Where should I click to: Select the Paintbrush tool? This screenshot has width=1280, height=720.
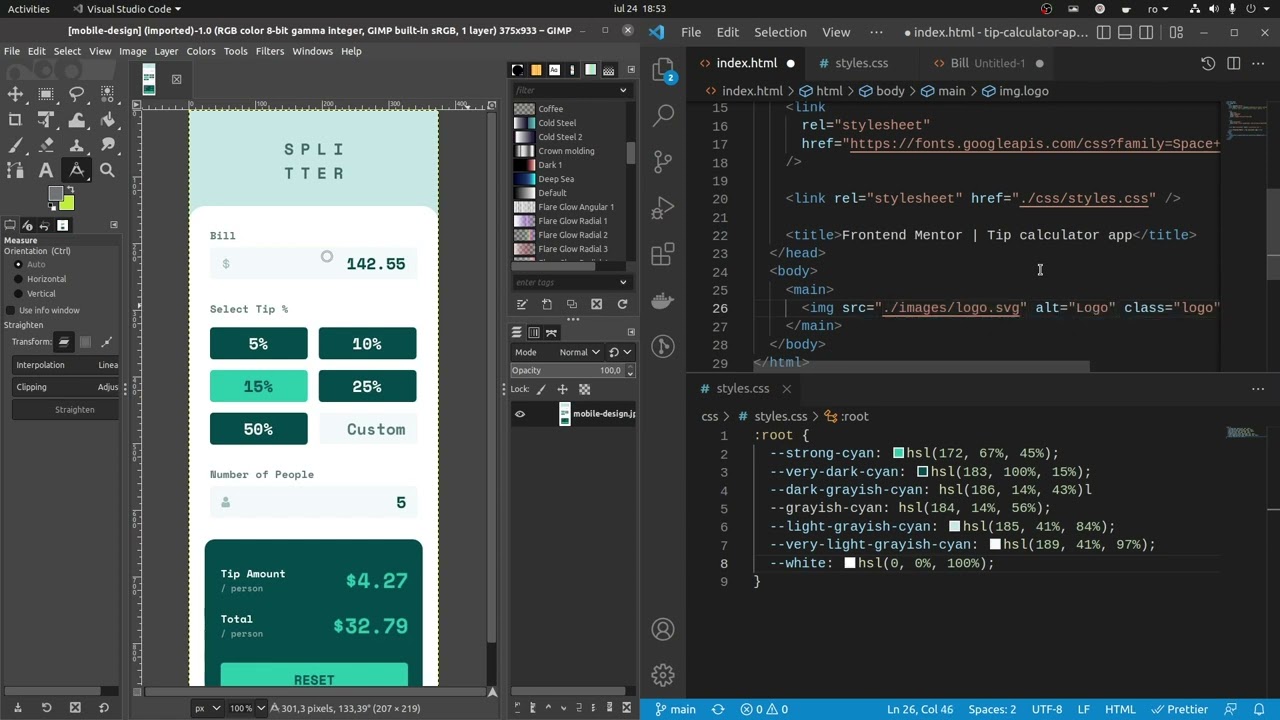point(15,145)
